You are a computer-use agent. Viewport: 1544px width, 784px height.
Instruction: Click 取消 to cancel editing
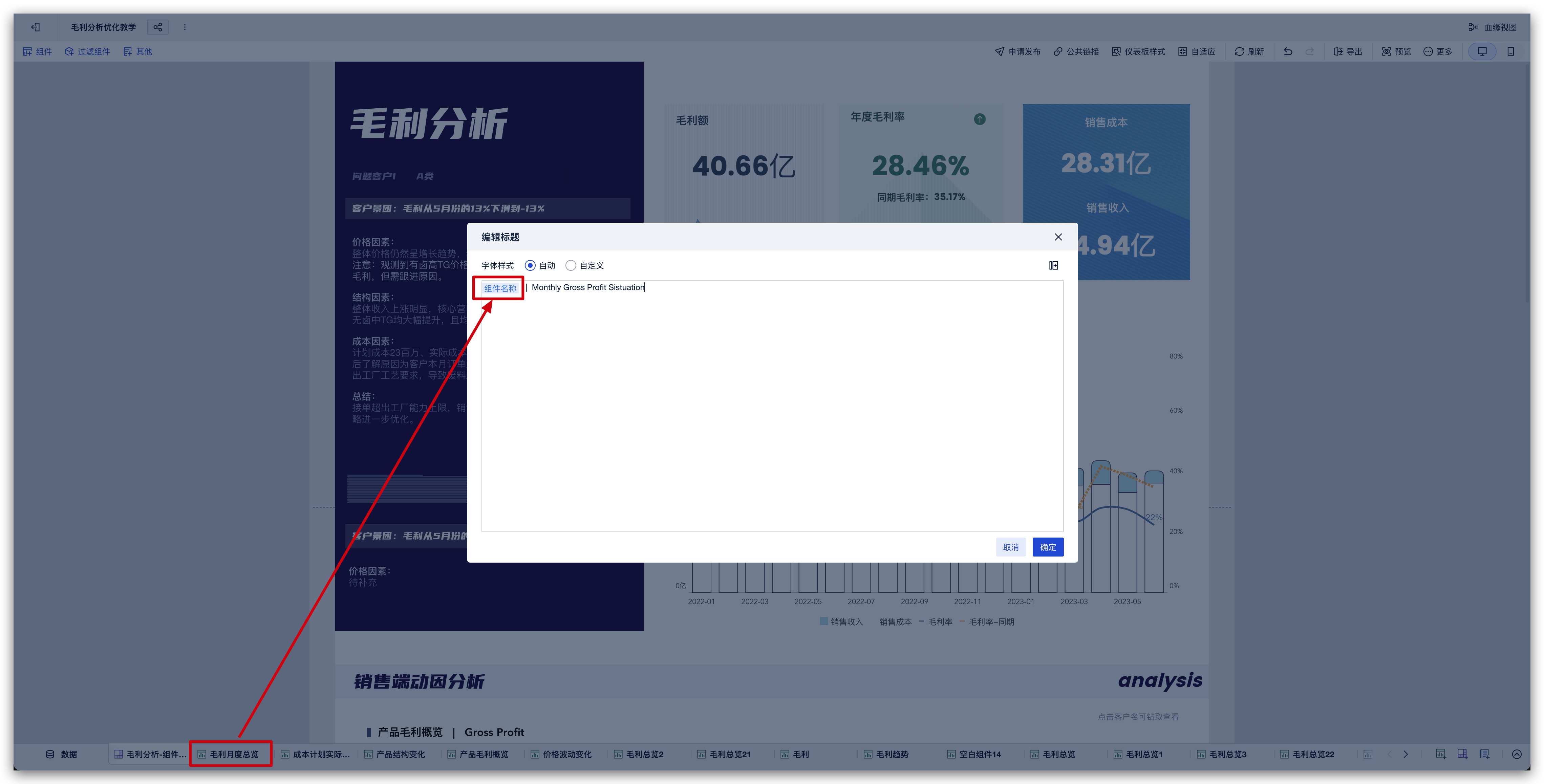(1011, 547)
